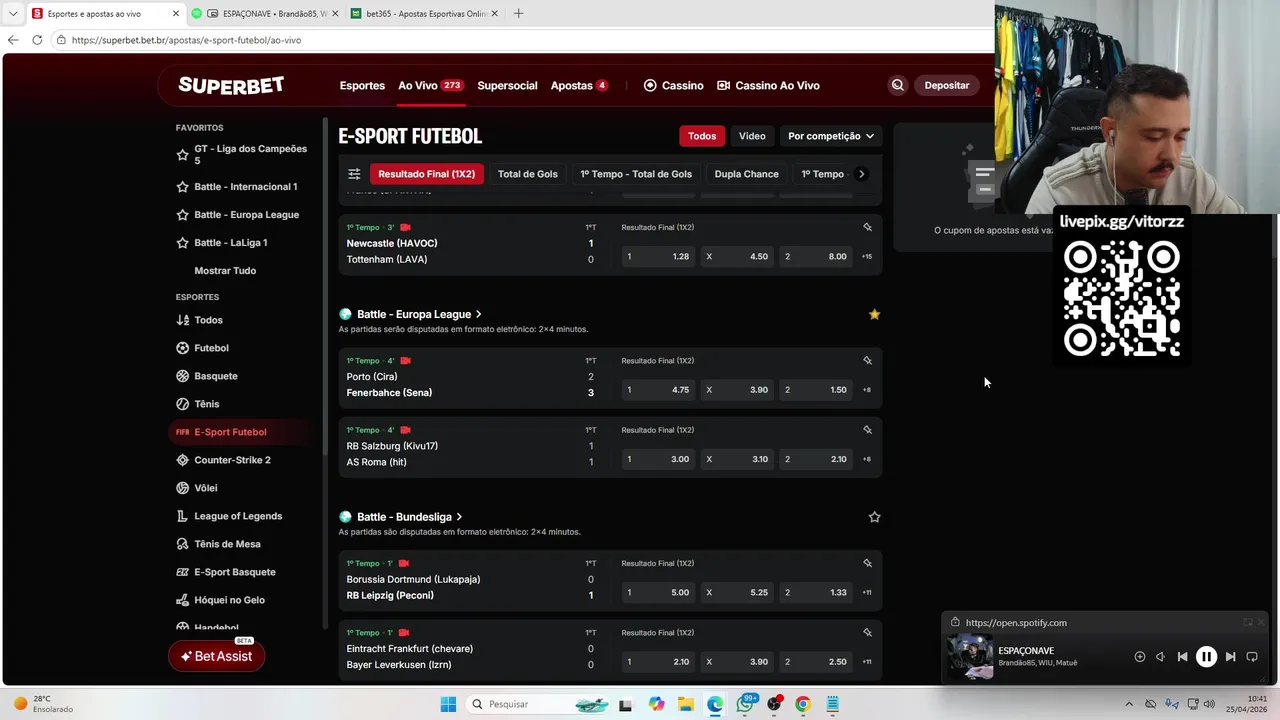Image resolution: width=1280 pixels, height=720 pixels.
Task: Skip to next track in Spotify mini player
Action: [1230, 657]
